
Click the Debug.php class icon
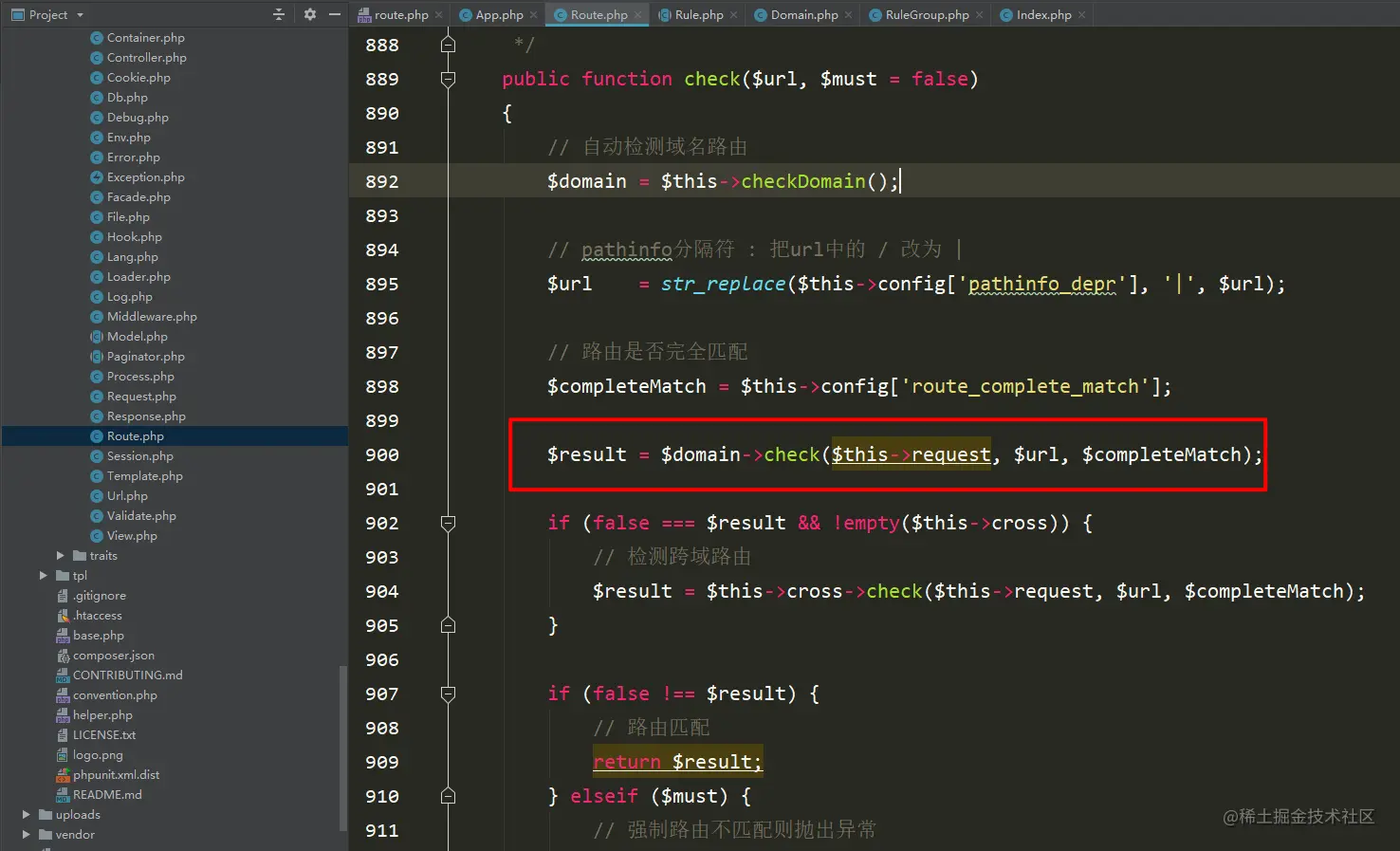tap(97, 118)
